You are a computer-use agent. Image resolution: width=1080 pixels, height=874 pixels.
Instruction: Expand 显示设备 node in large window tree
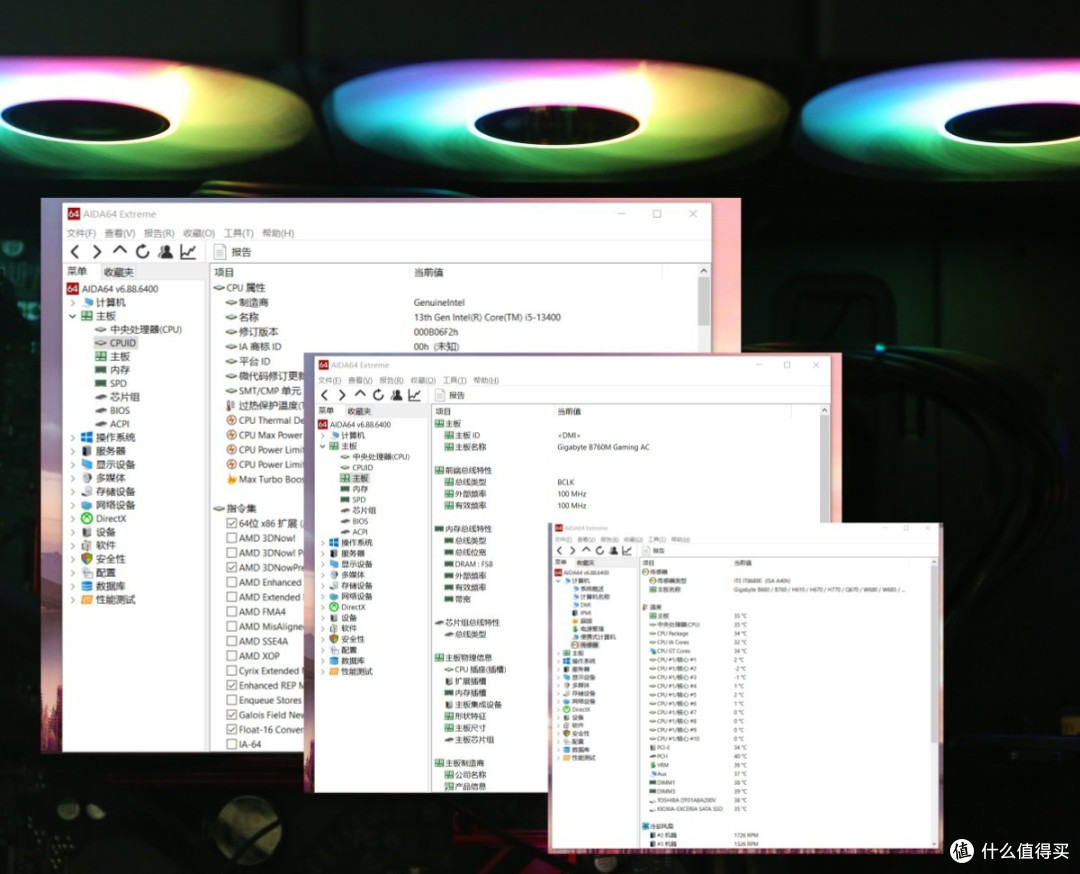[x=72, y=465]
